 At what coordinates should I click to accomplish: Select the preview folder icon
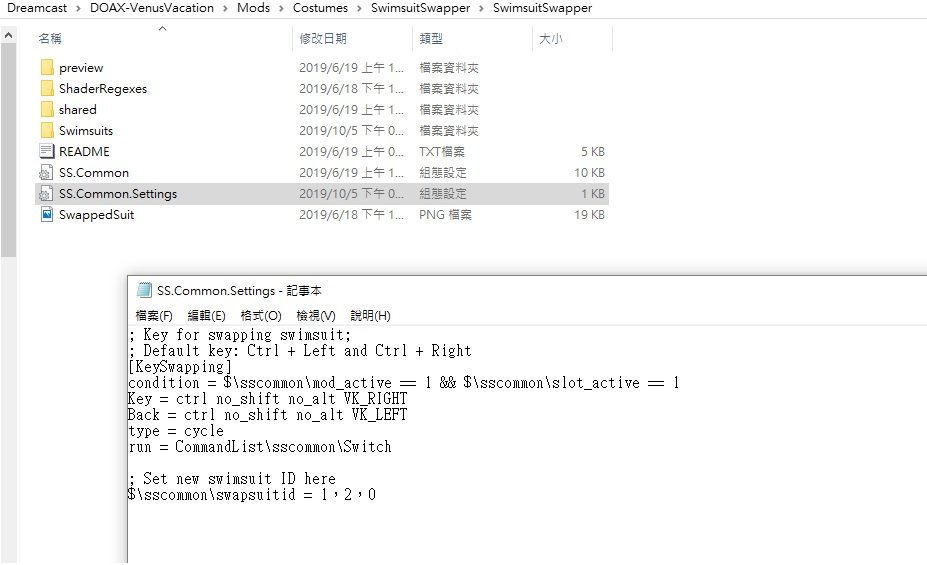47,67
